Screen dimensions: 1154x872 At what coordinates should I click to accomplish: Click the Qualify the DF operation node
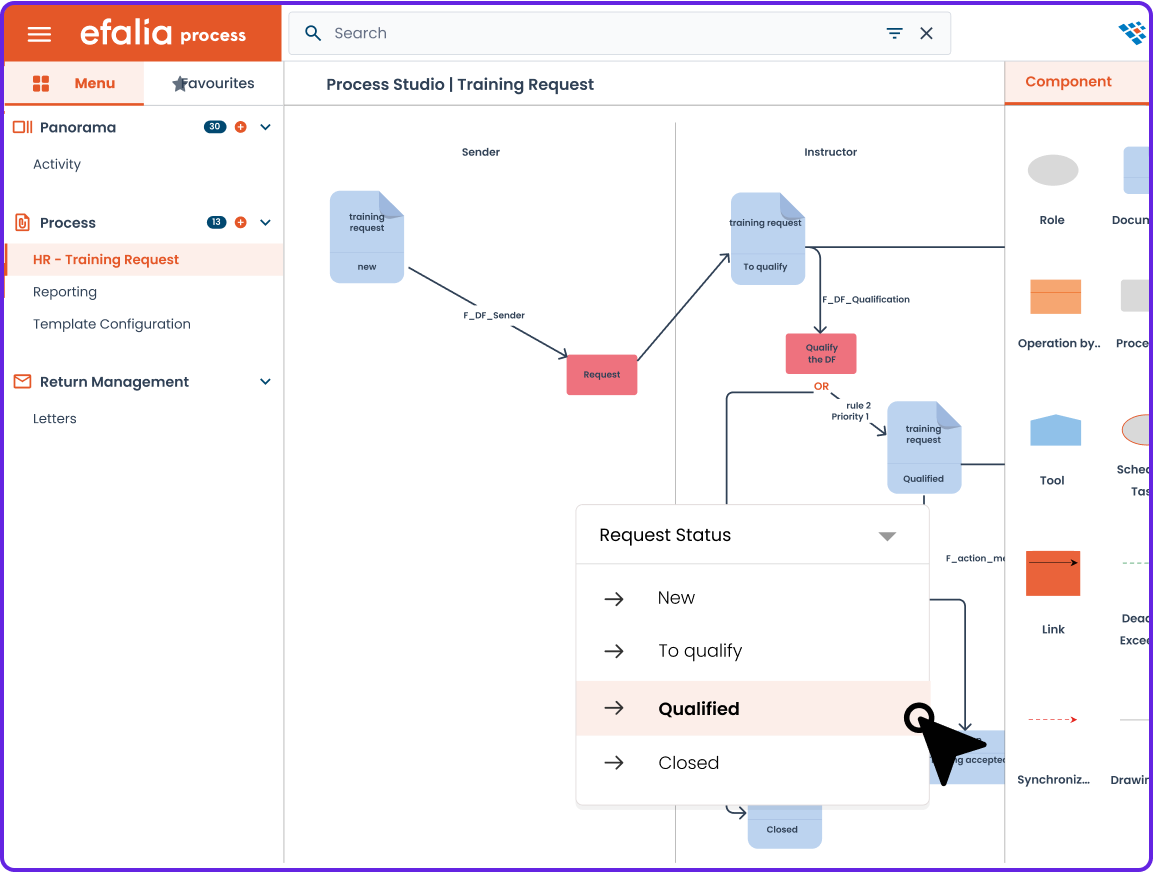click(x=821, y=353)
